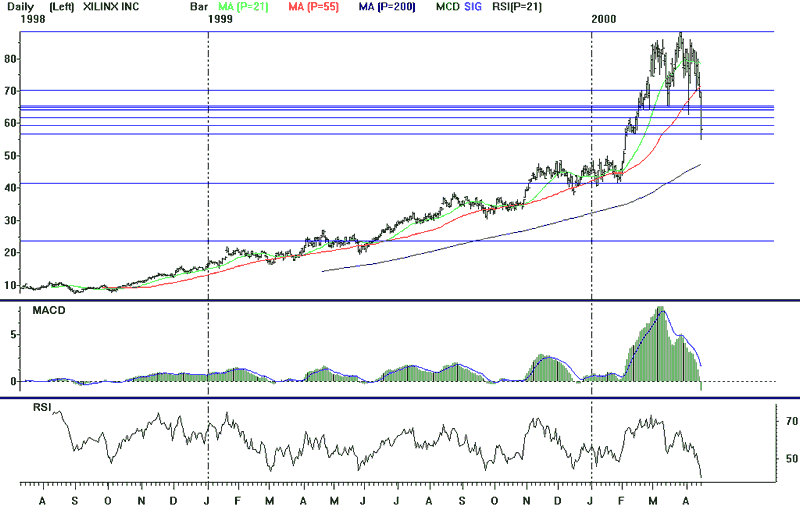Click the horizontal line near 41
The width and height of the screenshot is (800, 507).
click(x=397, y=184)
